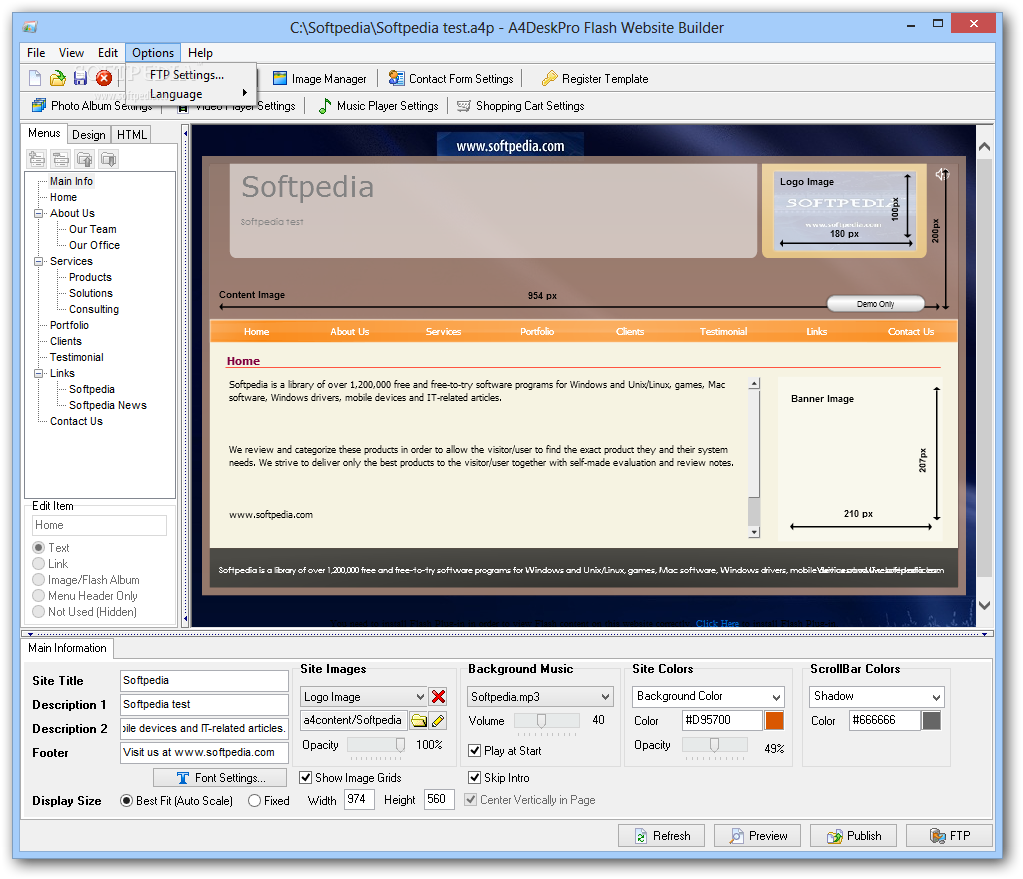Open Photo Album Settings

(x=92, y=106)
